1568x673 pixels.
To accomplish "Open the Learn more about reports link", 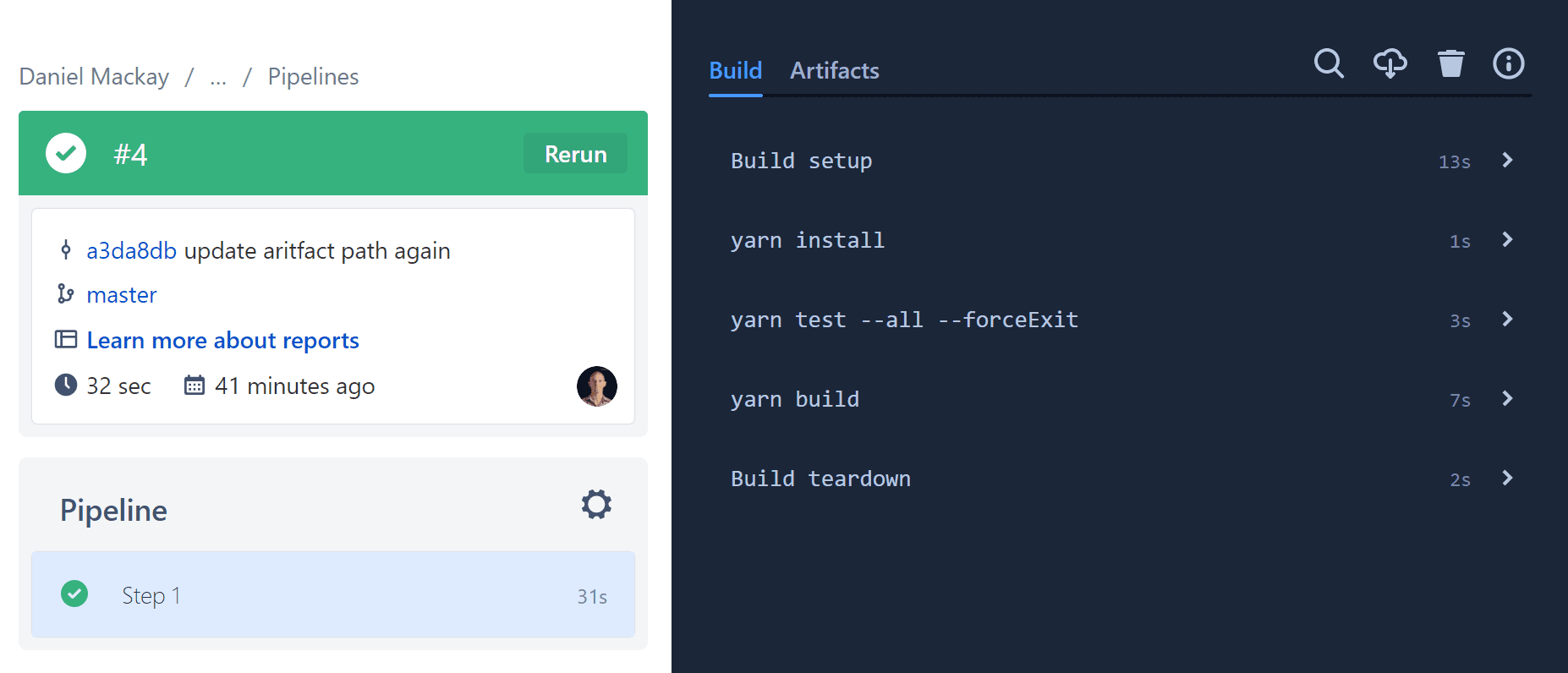I will point(223,341).
